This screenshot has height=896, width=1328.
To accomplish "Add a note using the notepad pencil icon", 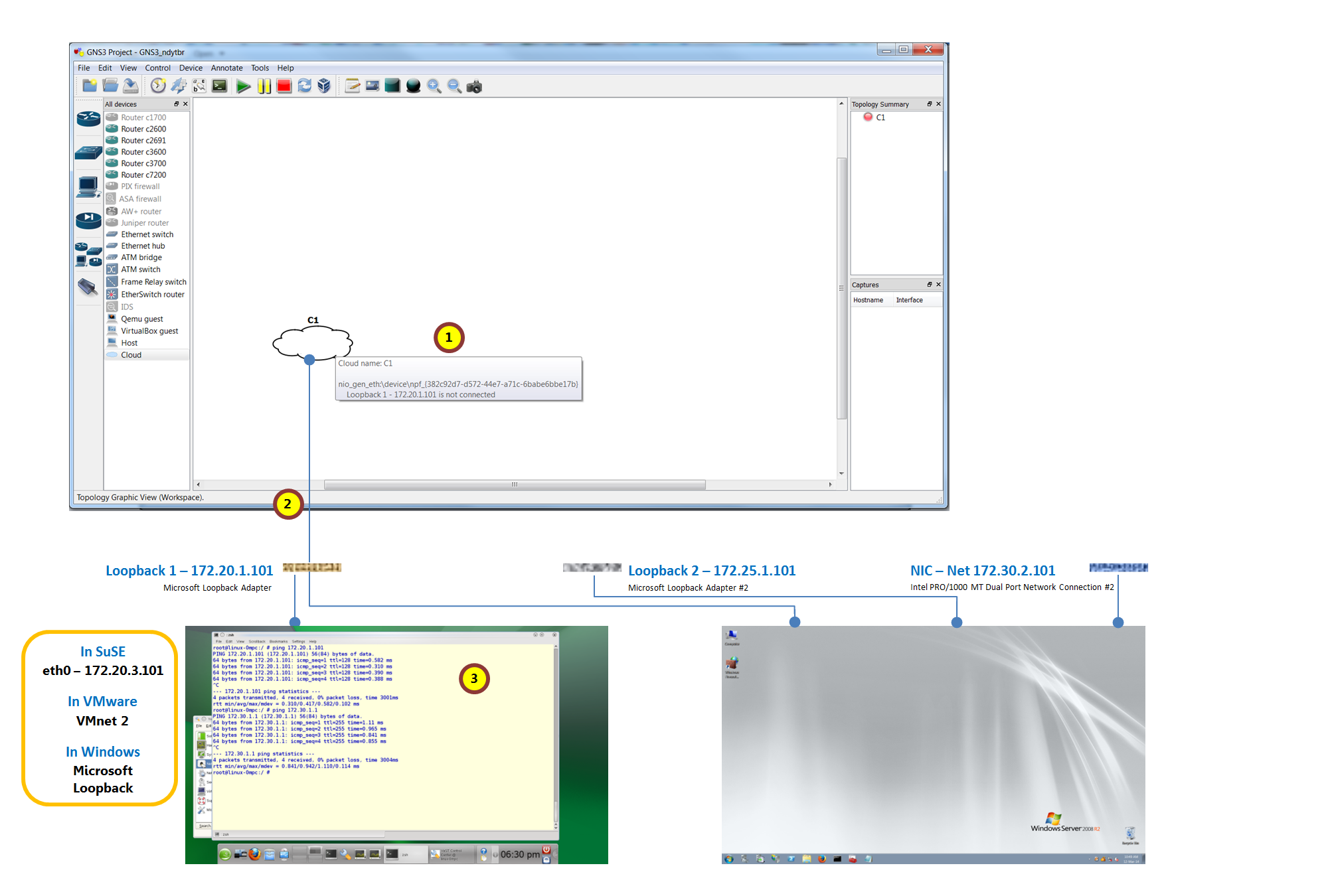I will tap(351, 86).
